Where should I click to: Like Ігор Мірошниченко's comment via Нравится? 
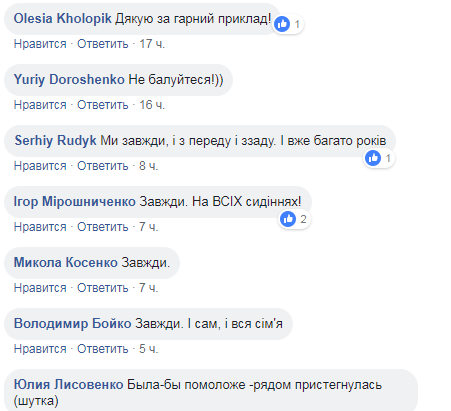click(40, 227)
